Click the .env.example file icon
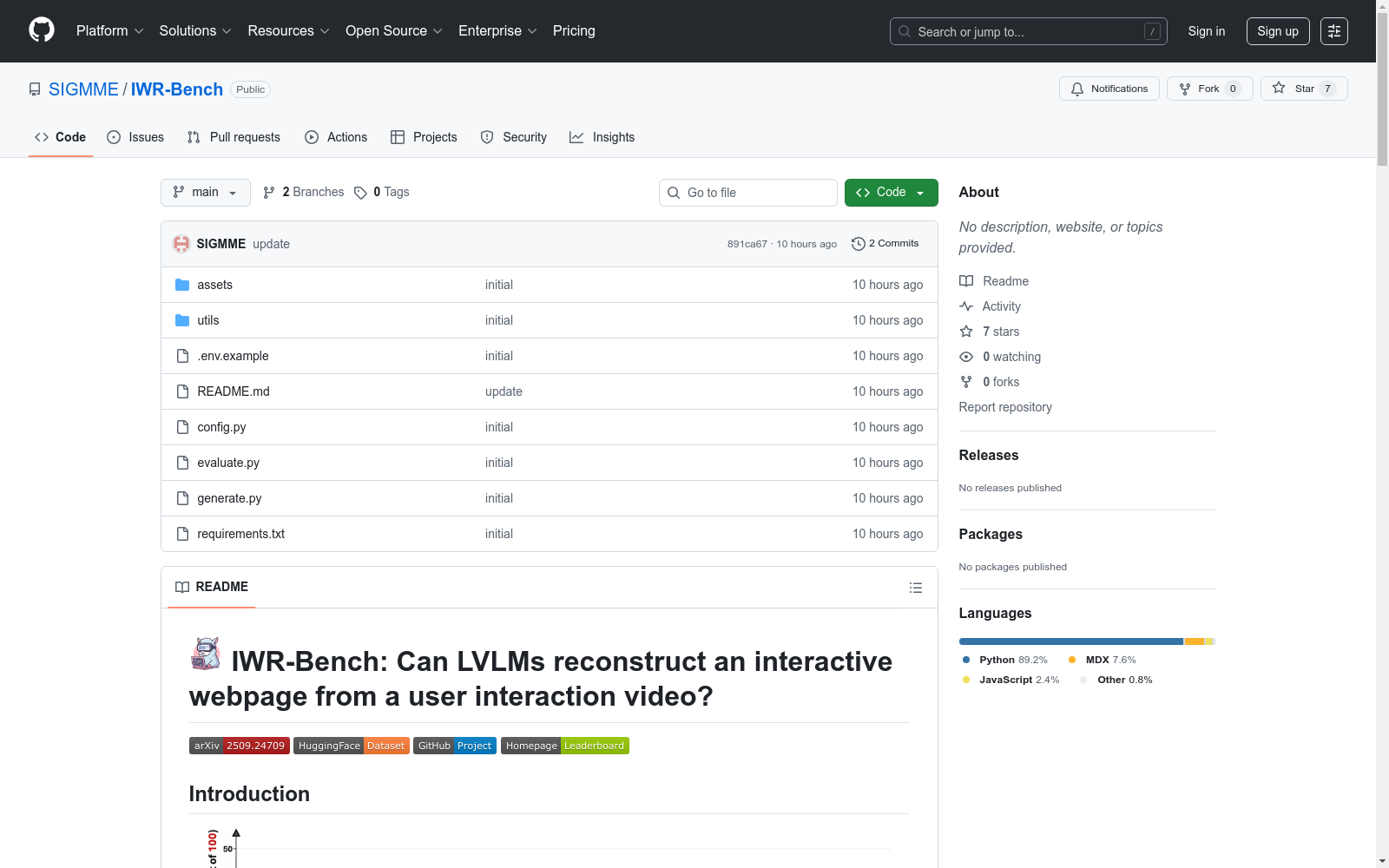This screenshot has height=868, width=1389. (x=182, y=356)
